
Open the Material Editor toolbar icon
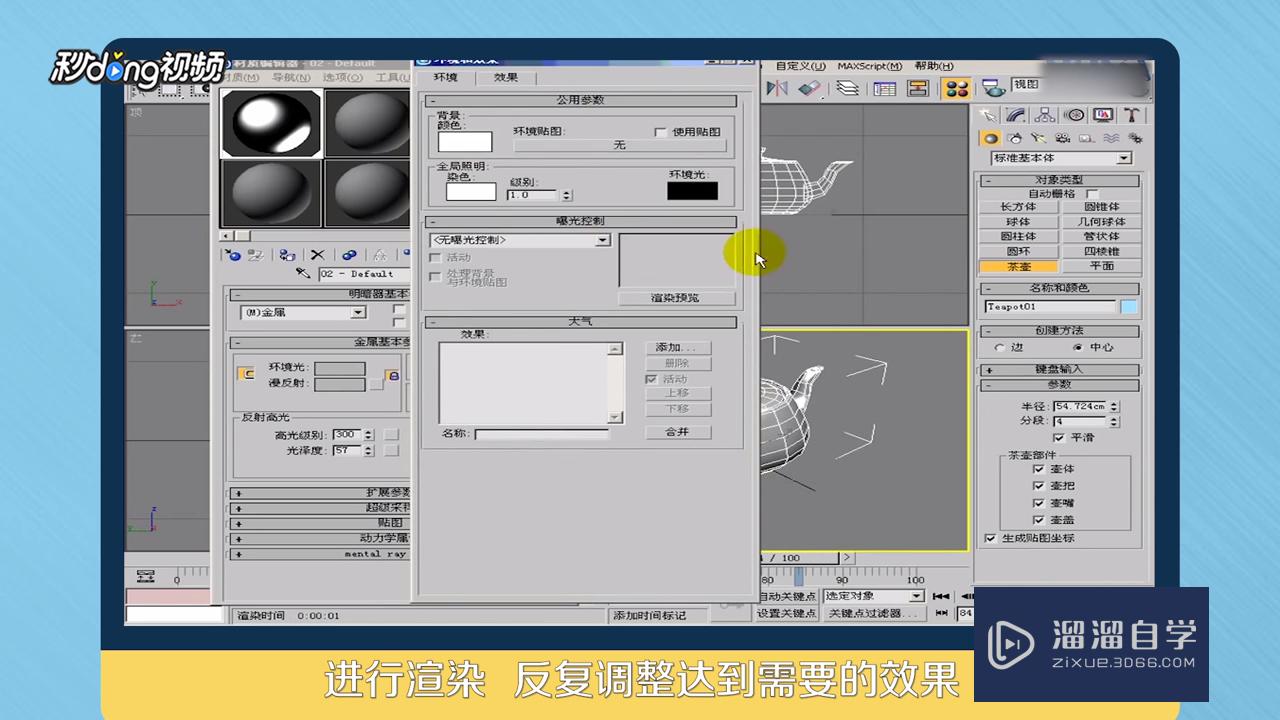[956, 88]
